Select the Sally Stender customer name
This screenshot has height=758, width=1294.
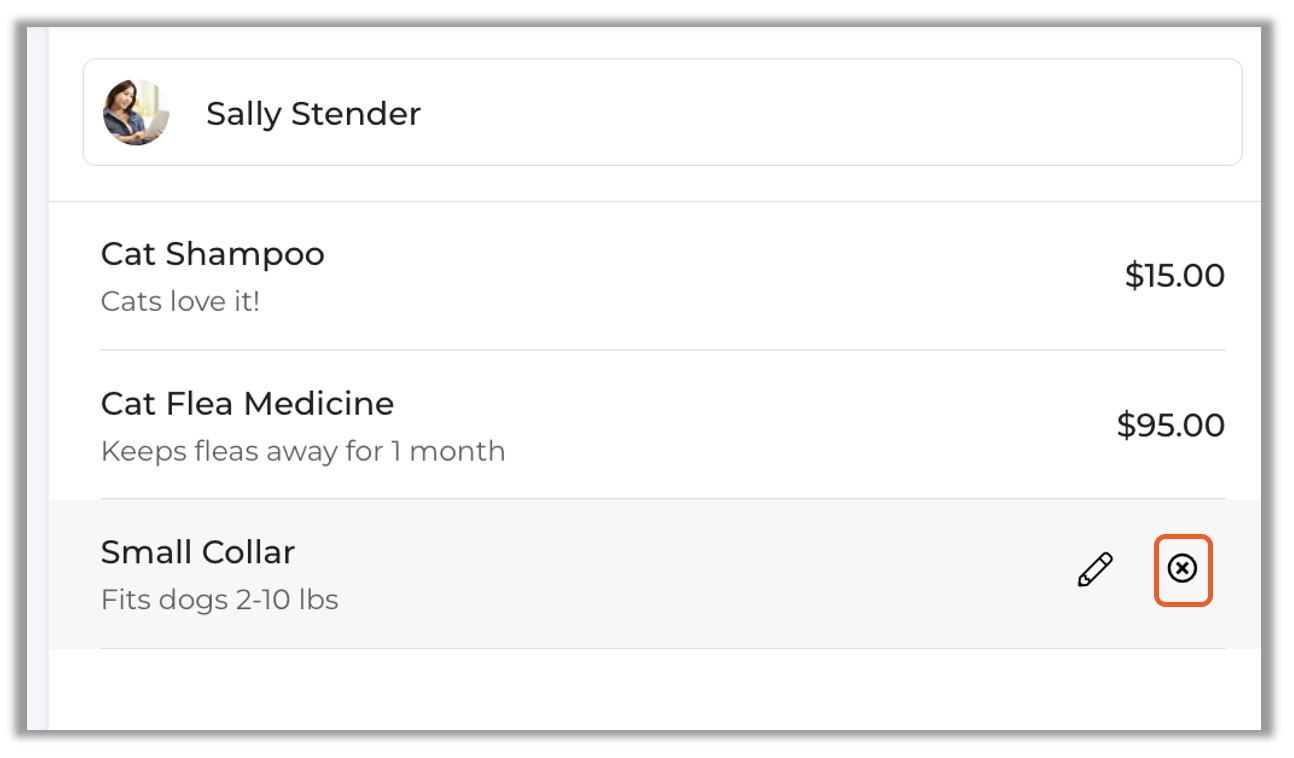click(313, 114)
